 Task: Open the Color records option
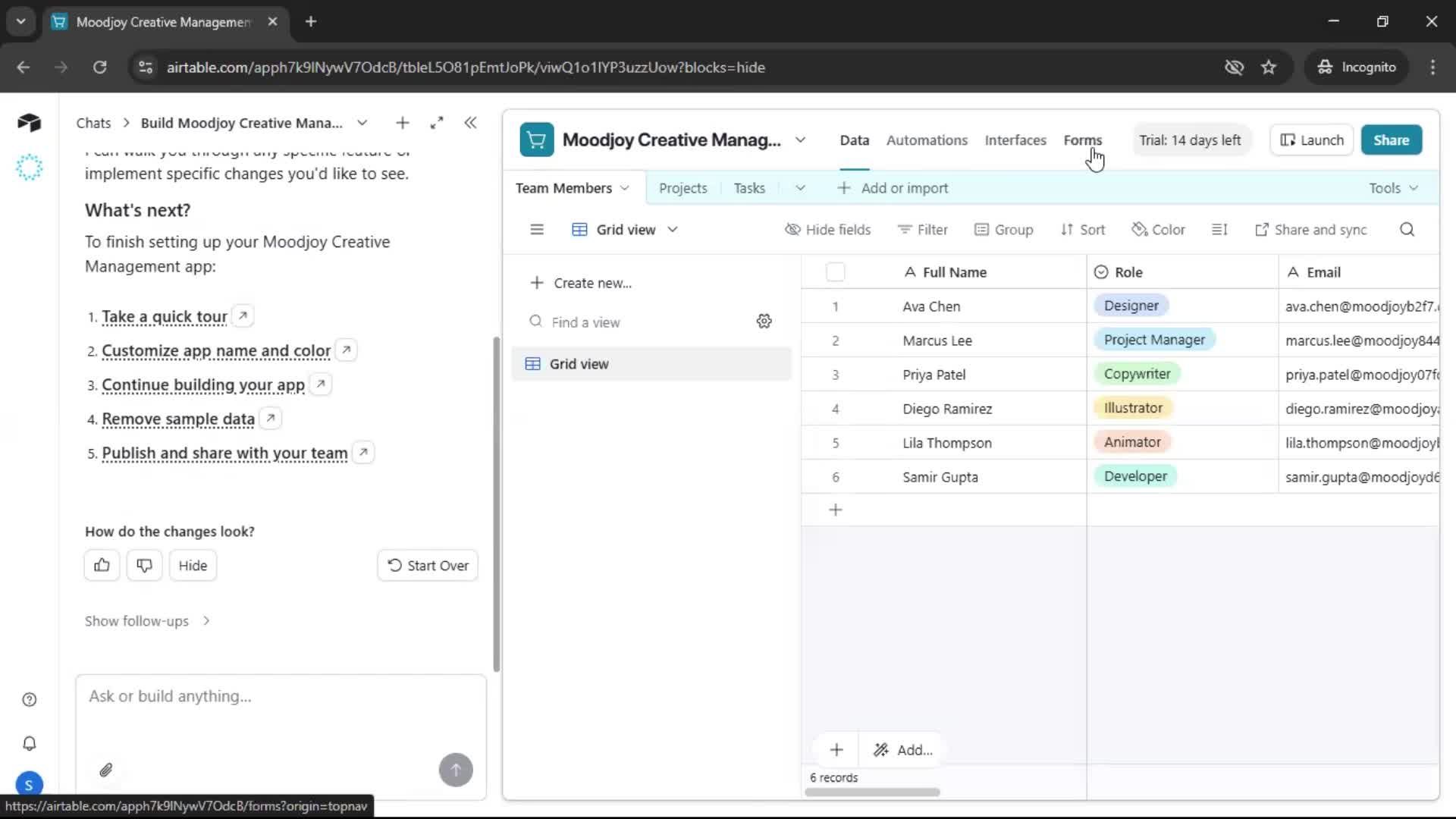[x=1158, y=230]
